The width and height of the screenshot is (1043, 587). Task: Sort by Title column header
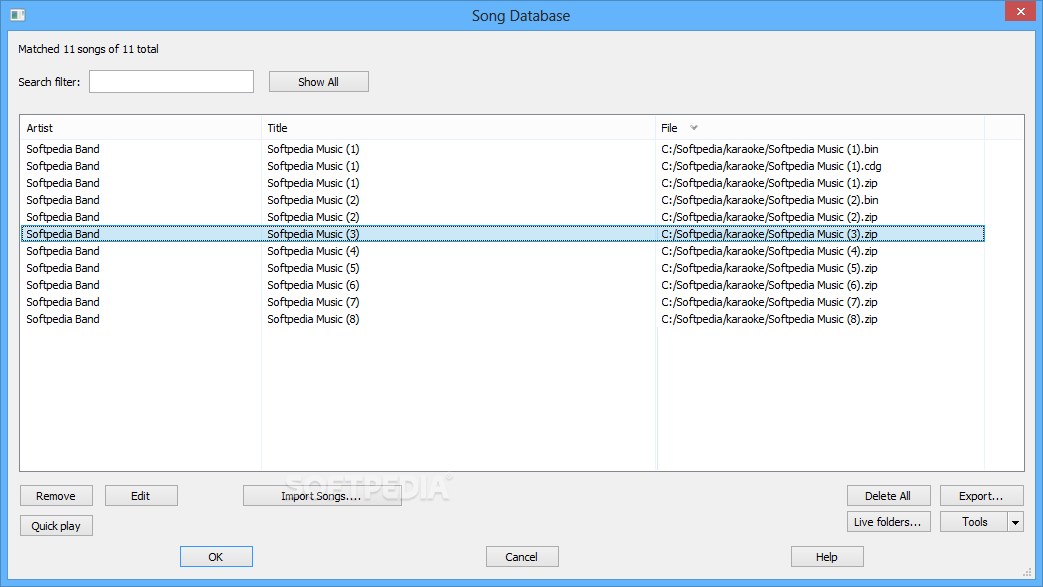click(458, 128)
